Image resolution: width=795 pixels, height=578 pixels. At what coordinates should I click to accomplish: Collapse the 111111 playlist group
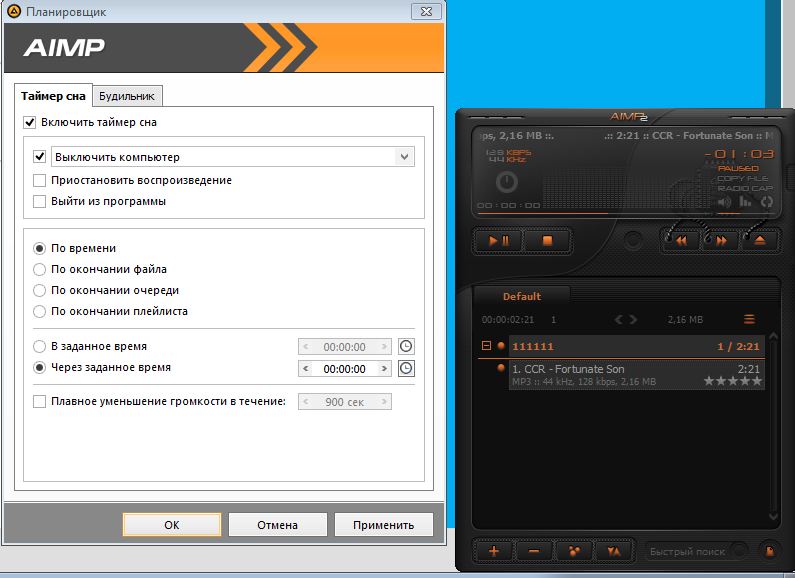486,346
